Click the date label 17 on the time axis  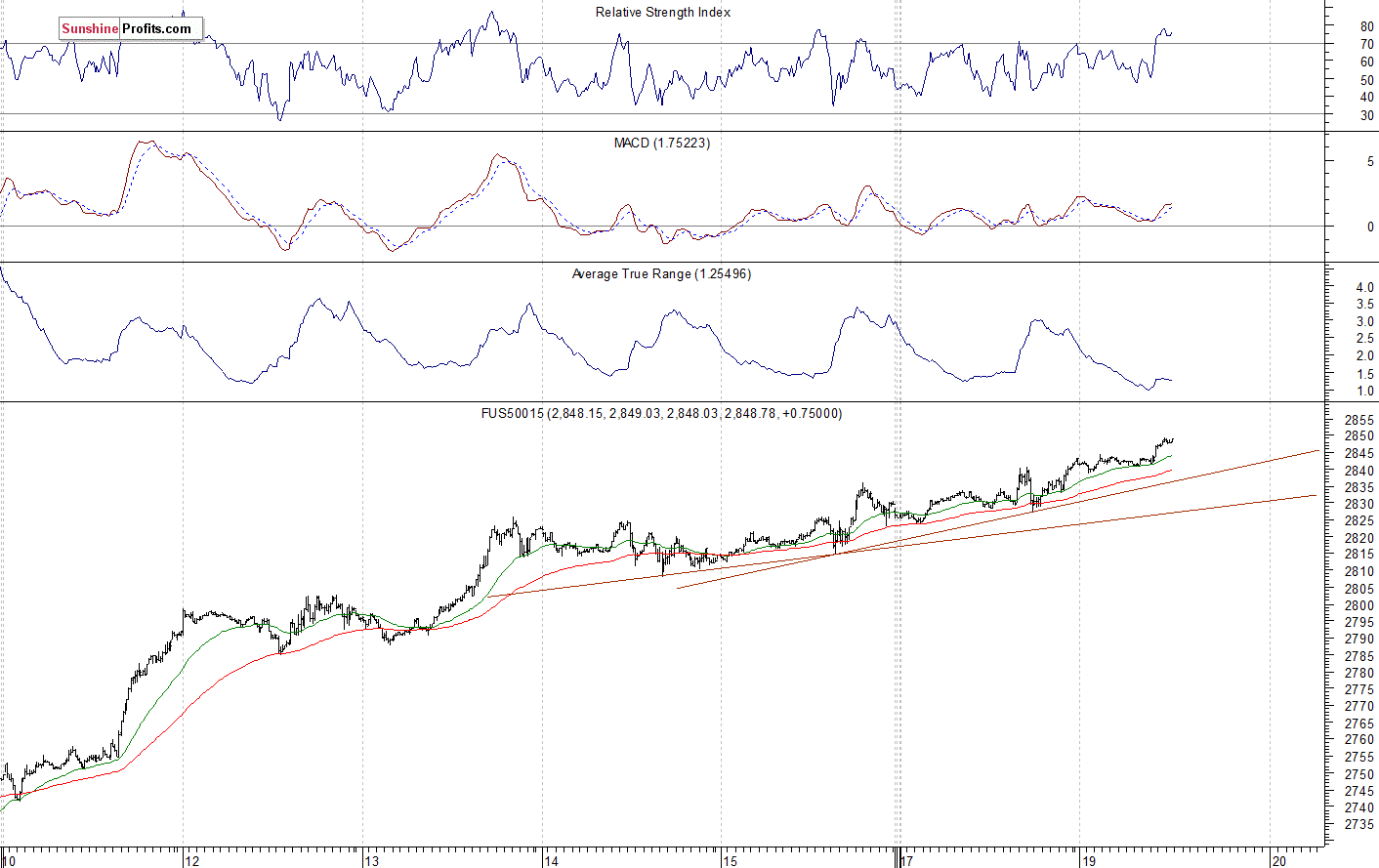pos(907,860)
